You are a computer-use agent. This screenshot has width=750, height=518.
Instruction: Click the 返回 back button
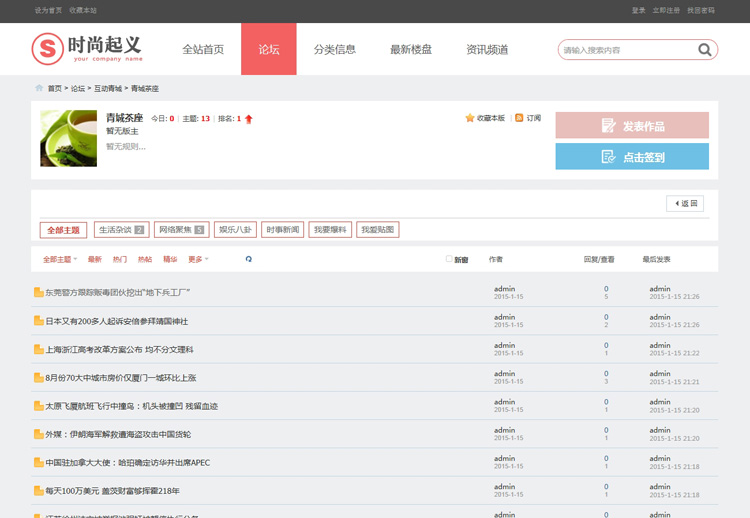click(x=685, y=203)
